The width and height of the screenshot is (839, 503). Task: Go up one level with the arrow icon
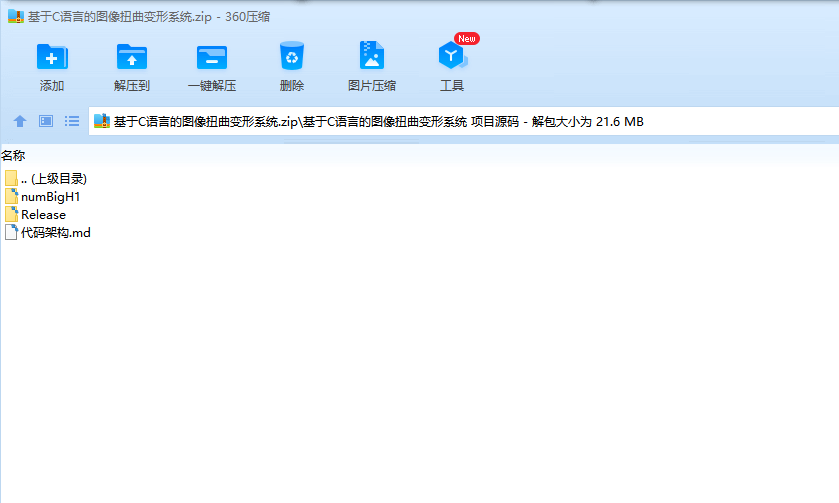pos(20,121)
